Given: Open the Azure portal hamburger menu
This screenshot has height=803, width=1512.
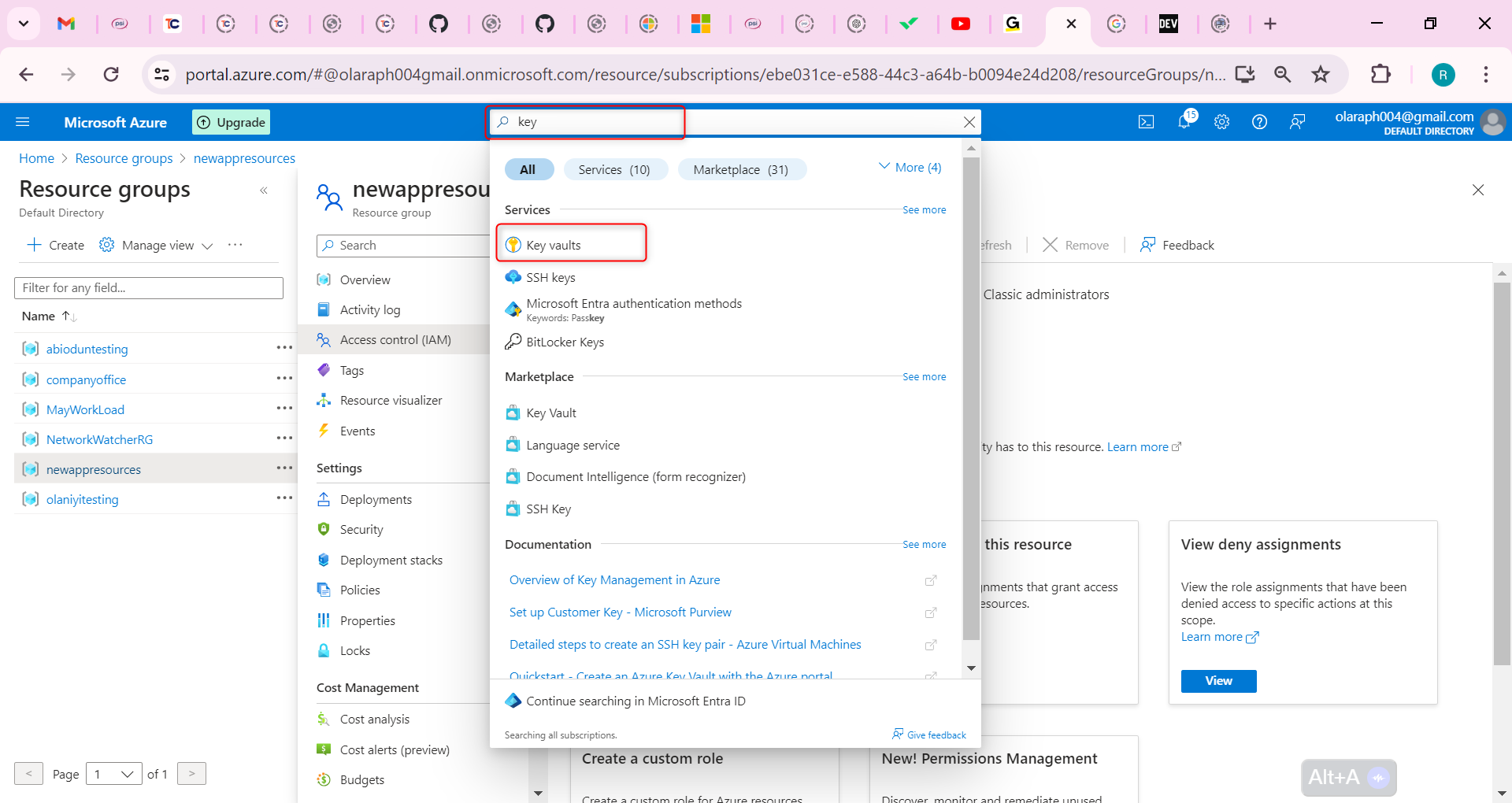Looking at the screenshot, I should [x=23, y=122].
